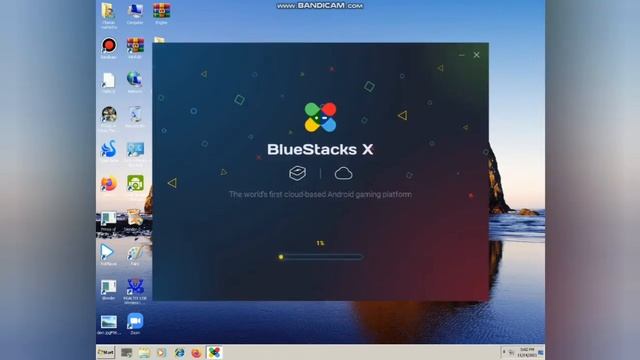Expand hidden system tray icons arrow
The image size is (640, 360).
click(504, 352)
